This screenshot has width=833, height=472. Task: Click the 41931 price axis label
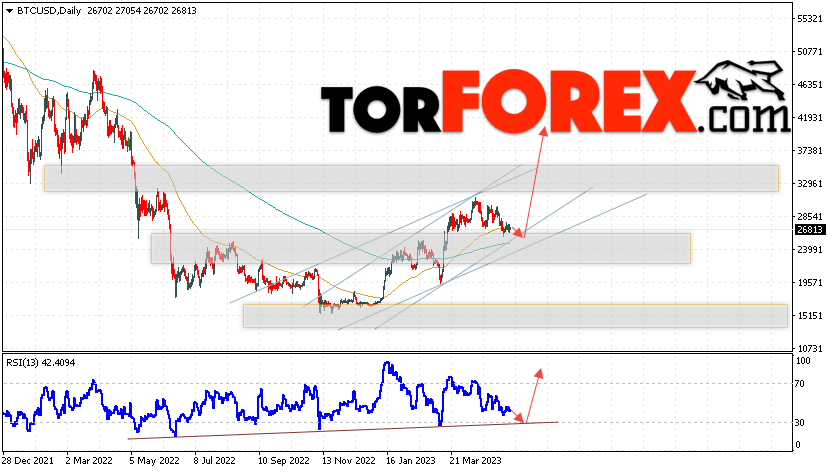pos(810,117)
